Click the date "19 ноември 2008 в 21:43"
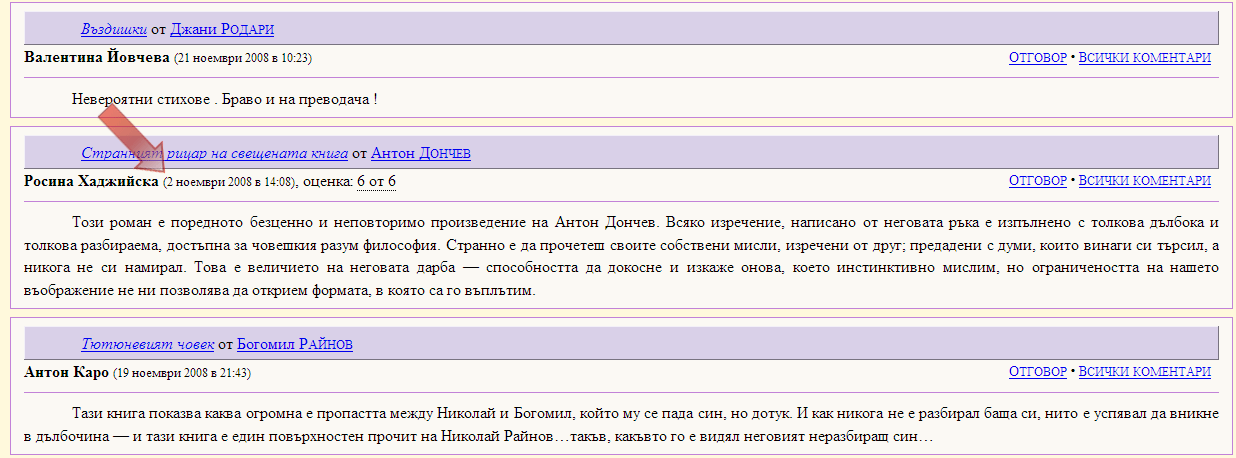The height and width of the screenshot is (458, 1236). tap(182, 374)
